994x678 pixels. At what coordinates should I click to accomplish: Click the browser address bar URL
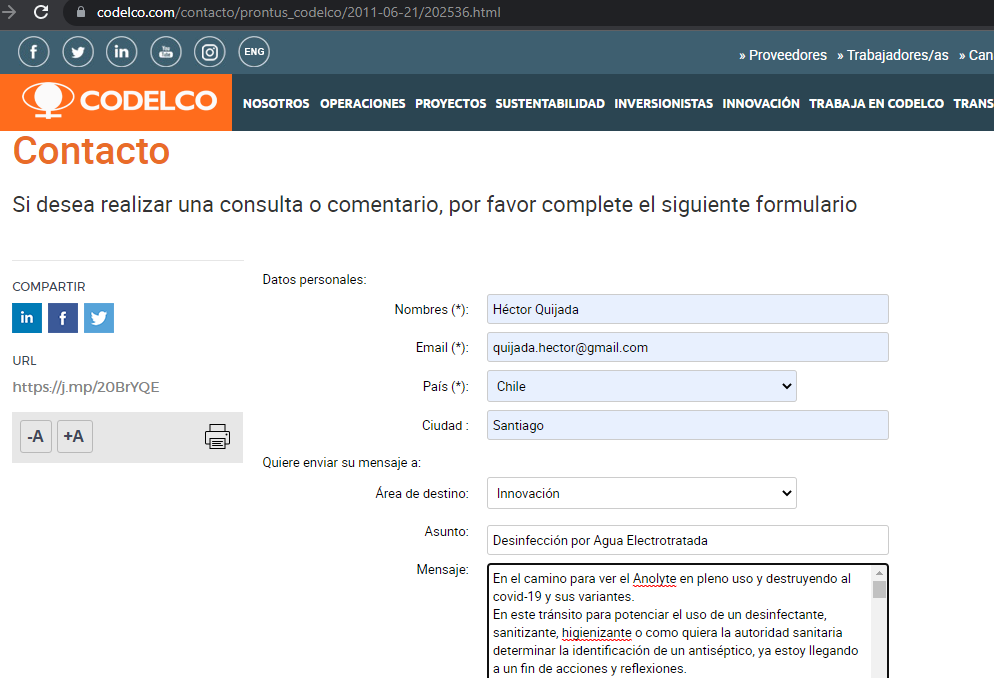(x=299, y=12)
